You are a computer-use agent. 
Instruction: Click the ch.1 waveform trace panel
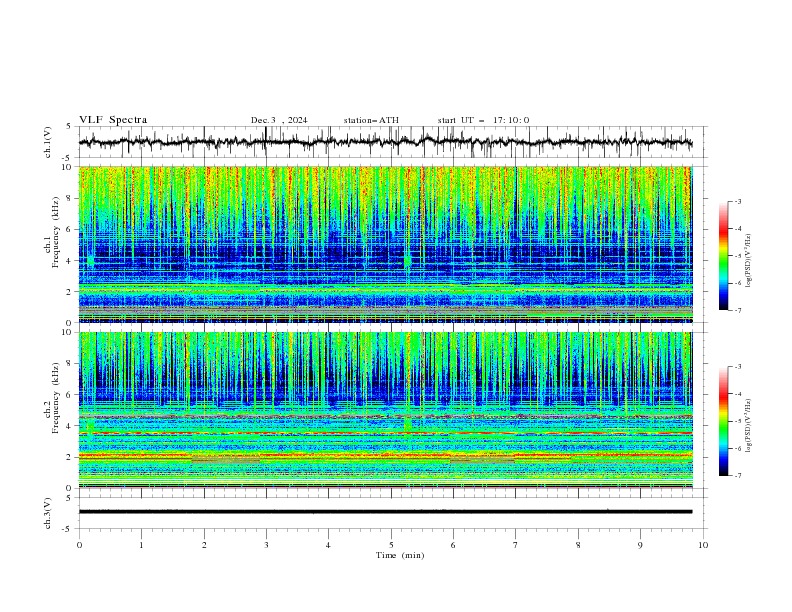point(393,142)
